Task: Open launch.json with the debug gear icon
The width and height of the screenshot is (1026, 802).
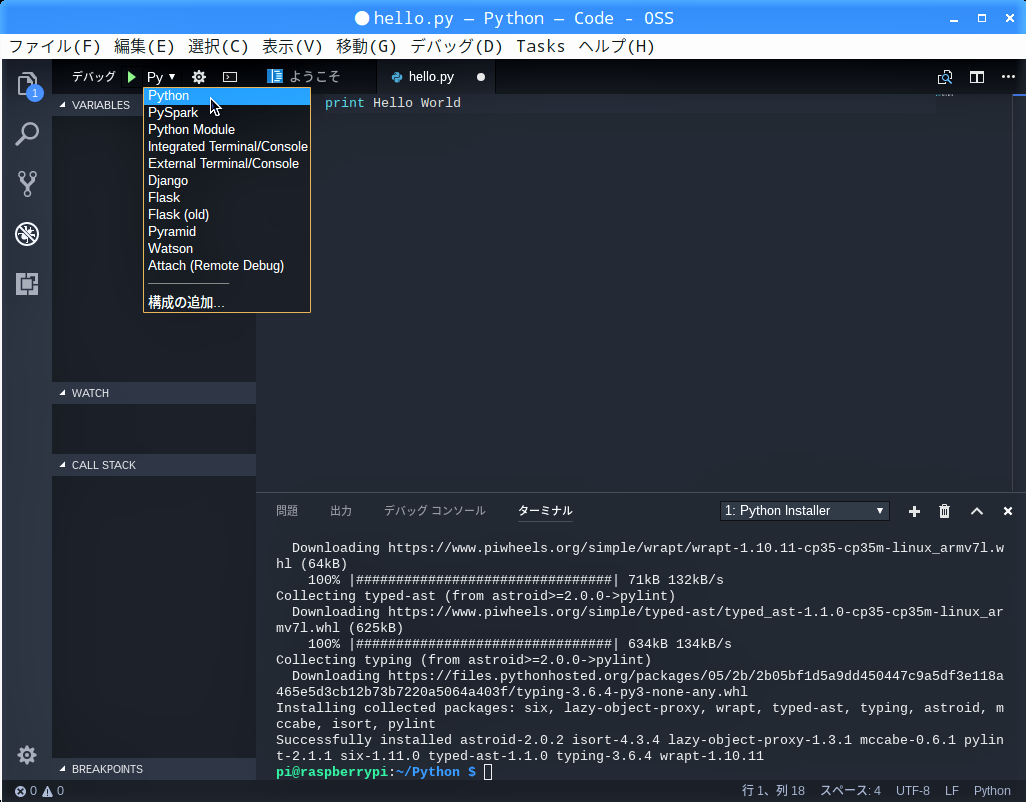Action: click(199, 77)
